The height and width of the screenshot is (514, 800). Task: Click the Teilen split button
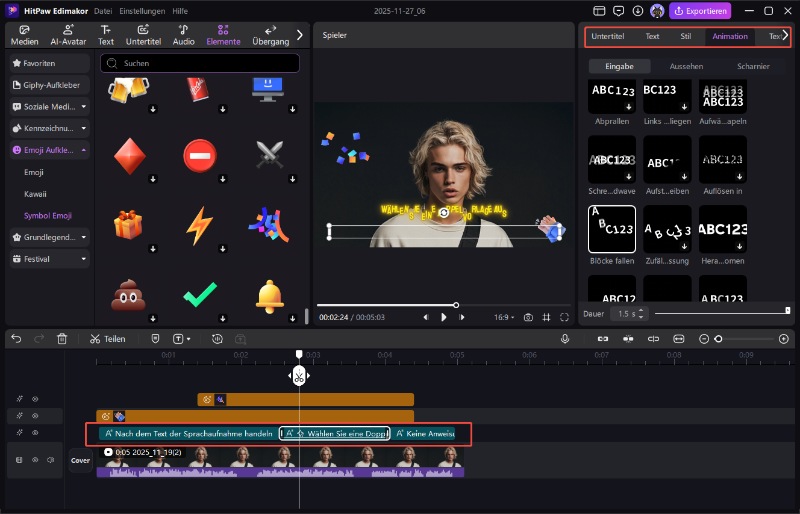coord(108,339)
